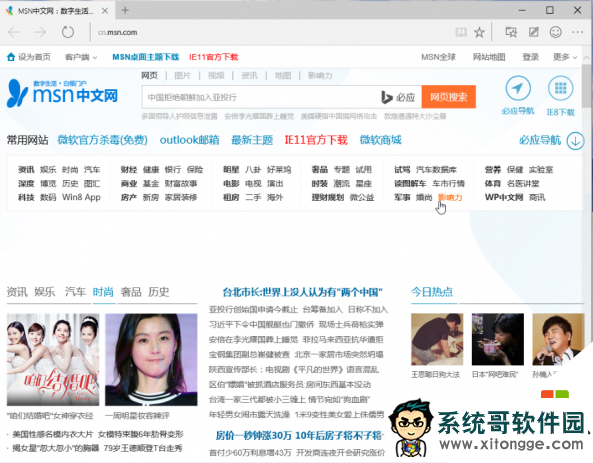Screen dimensions: 593x463
Task: Open 微软商城 link
Action: pyautogui.click(x=380, y=140)
